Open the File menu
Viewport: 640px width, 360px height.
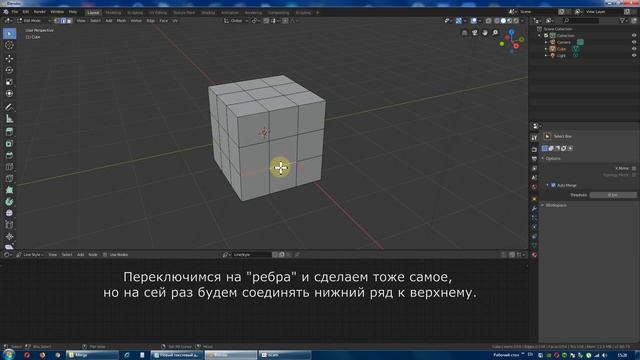coord(15,12)
